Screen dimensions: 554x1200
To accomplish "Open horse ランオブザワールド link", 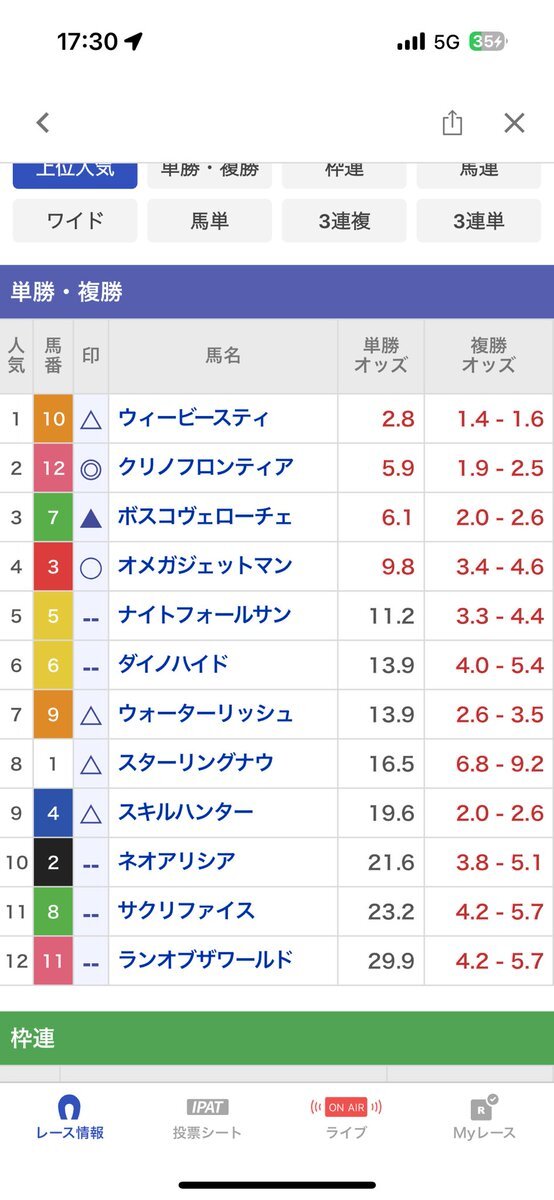I will coord(205,960).
